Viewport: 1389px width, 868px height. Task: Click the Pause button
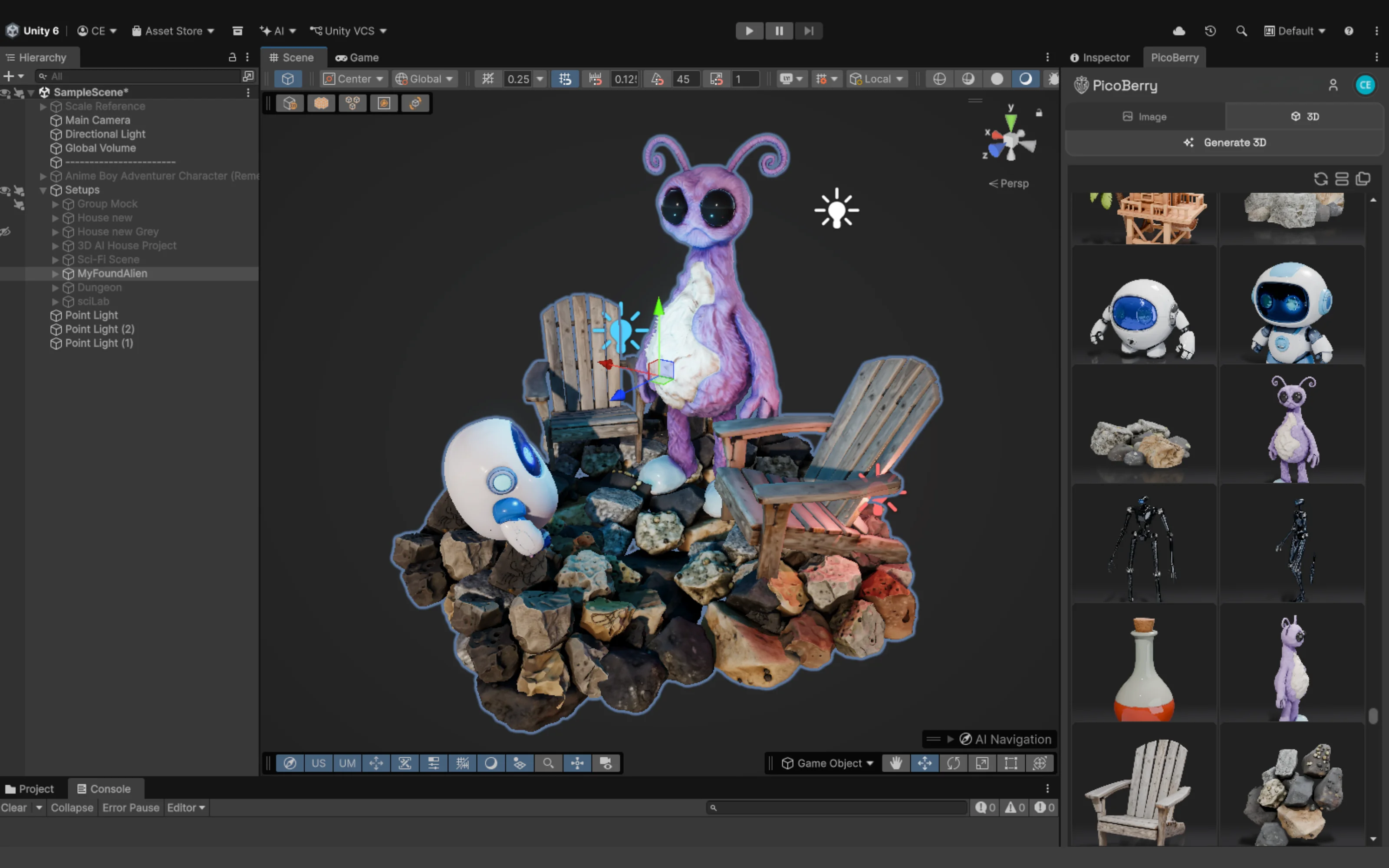[x=779, y=31]
